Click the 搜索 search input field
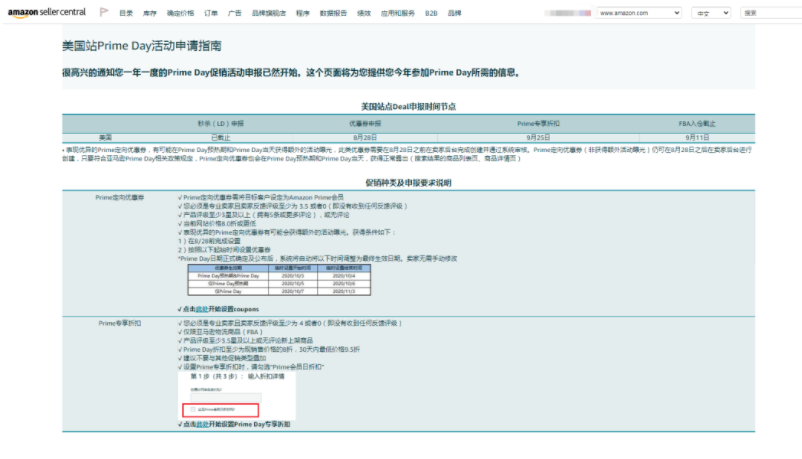This screenshot has height=459, width=802. [x=771, y=13]
